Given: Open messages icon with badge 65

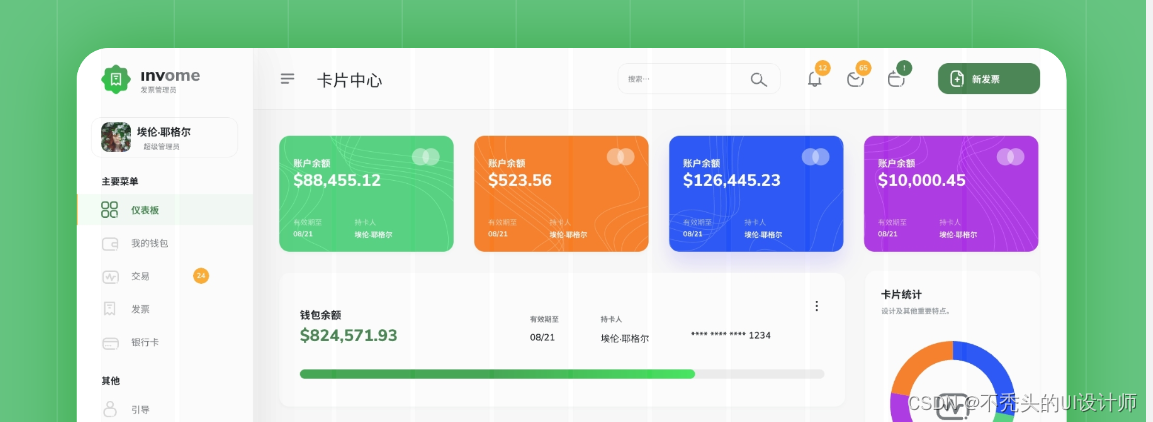Looking at the screenshot, I should 855,79.
